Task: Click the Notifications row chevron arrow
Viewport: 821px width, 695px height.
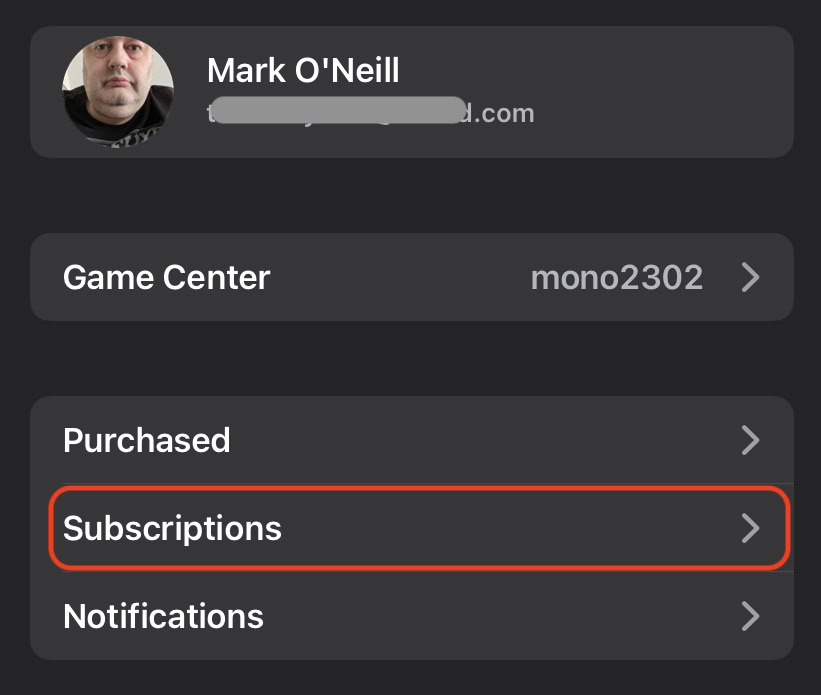Action: [x=750, y=616]
